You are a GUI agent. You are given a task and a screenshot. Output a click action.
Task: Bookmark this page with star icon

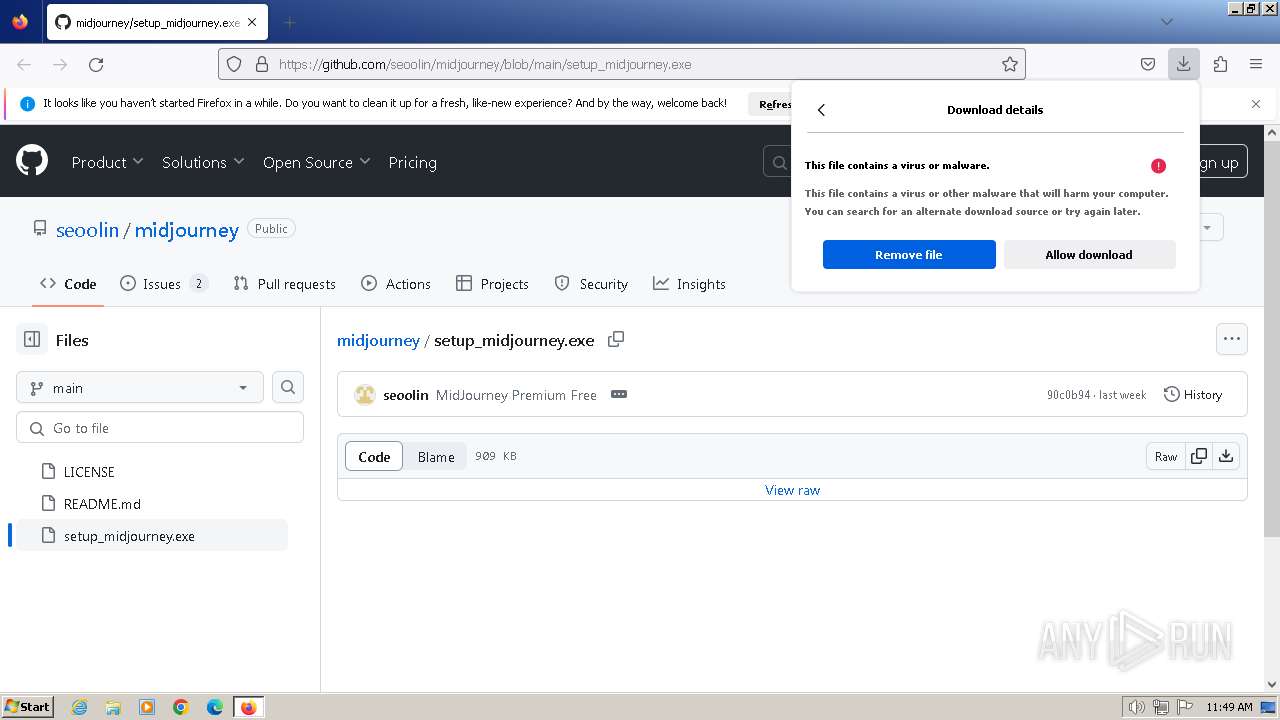(x=1010, y=64)
